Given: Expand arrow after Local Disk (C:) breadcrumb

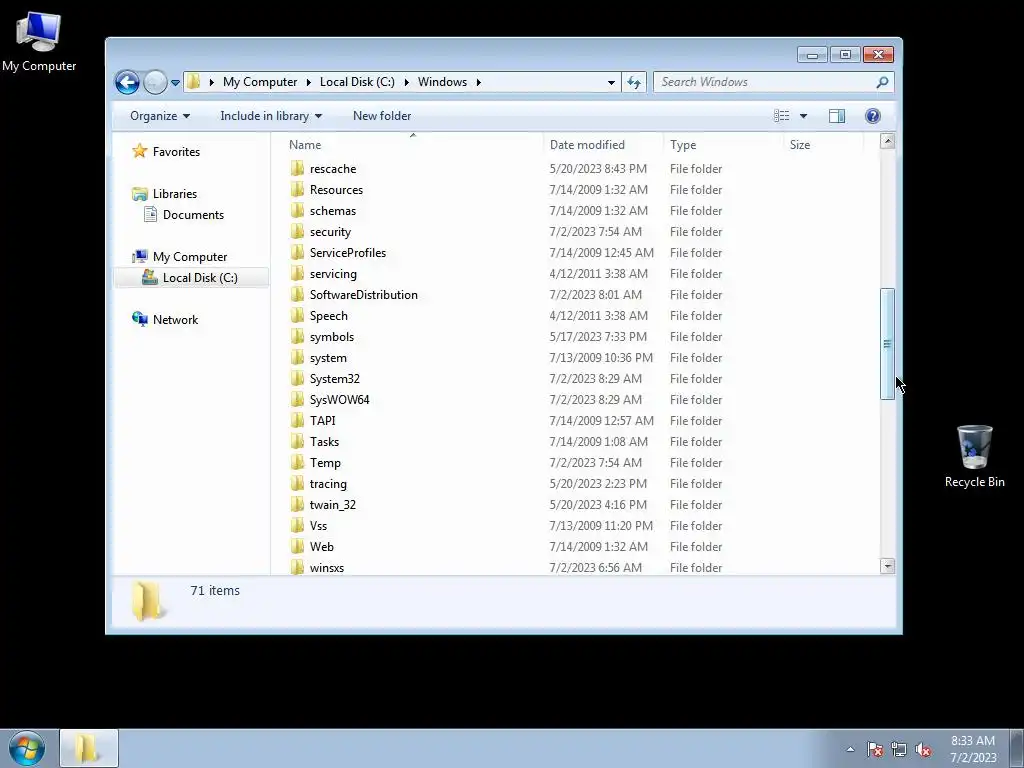Looking at the screenshot, I should coord(406,82).
